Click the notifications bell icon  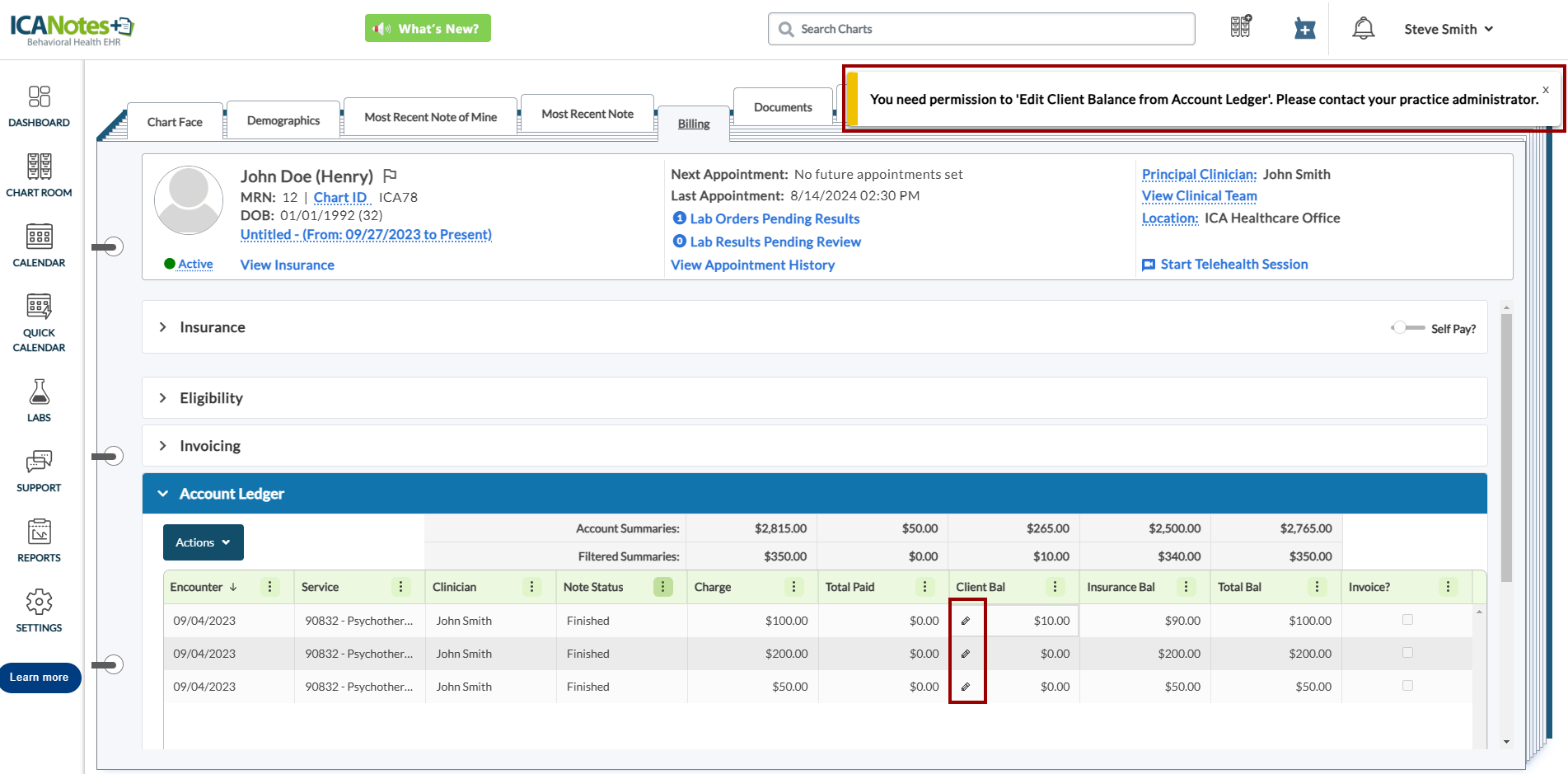click(x=1363, y=29)
